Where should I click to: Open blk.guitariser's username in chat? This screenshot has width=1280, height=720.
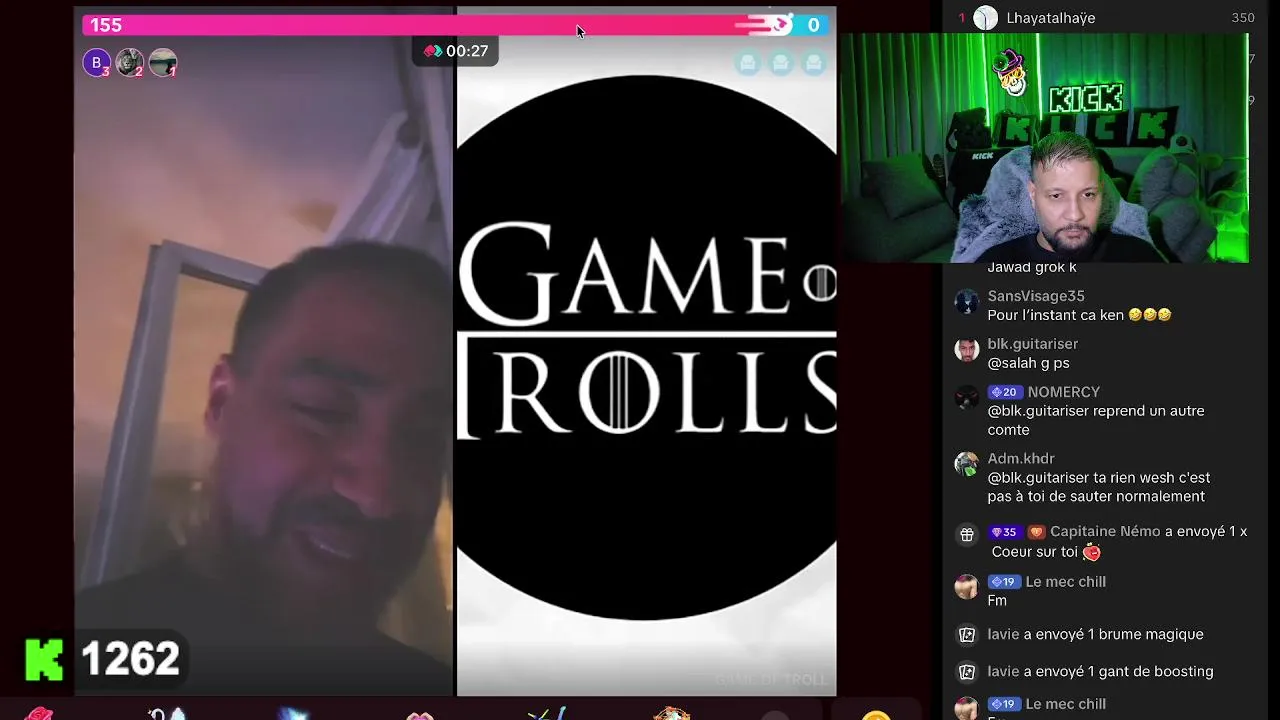pos(1033,344)
